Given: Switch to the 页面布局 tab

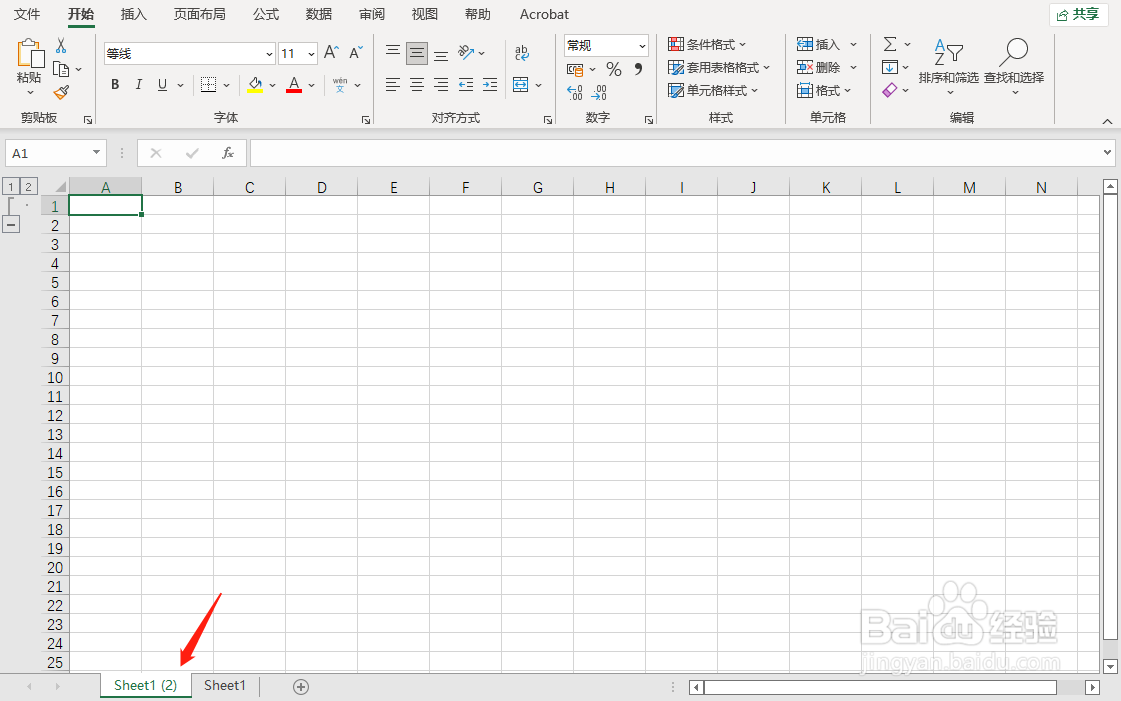Looking at the screenshot, I should tap(200, 14).
